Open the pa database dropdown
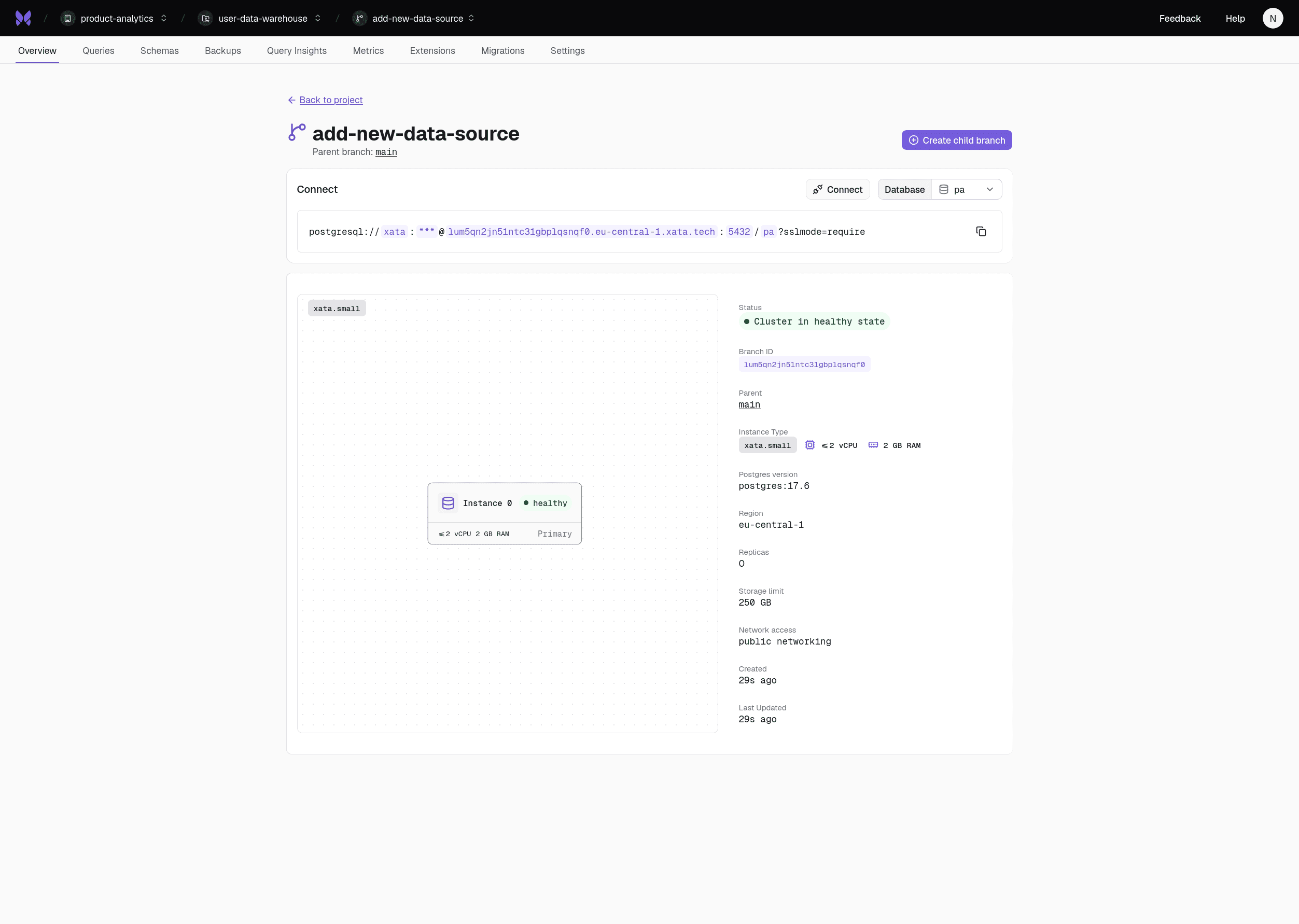The height and width of the screenshot is (924, 1299). [966, 189]
